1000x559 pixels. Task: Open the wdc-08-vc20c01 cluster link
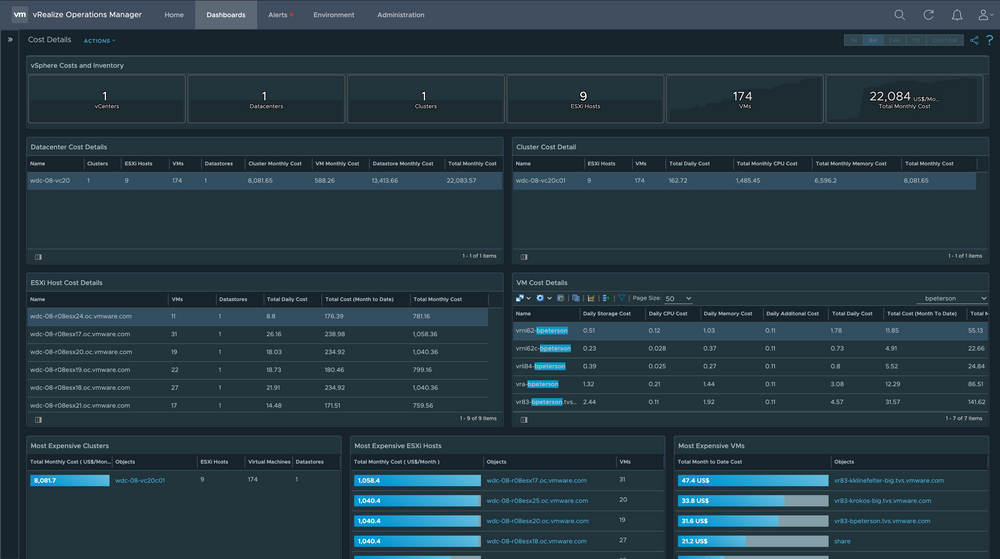coord(140,480)
